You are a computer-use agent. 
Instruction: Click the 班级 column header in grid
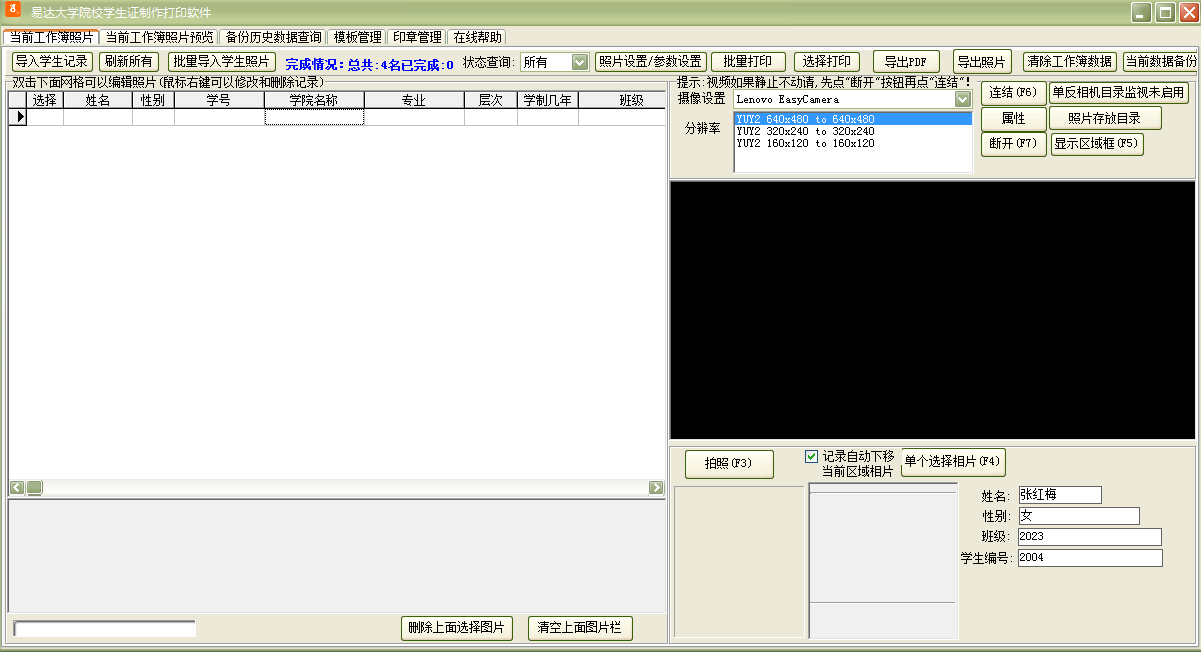(x=622, y=101)
